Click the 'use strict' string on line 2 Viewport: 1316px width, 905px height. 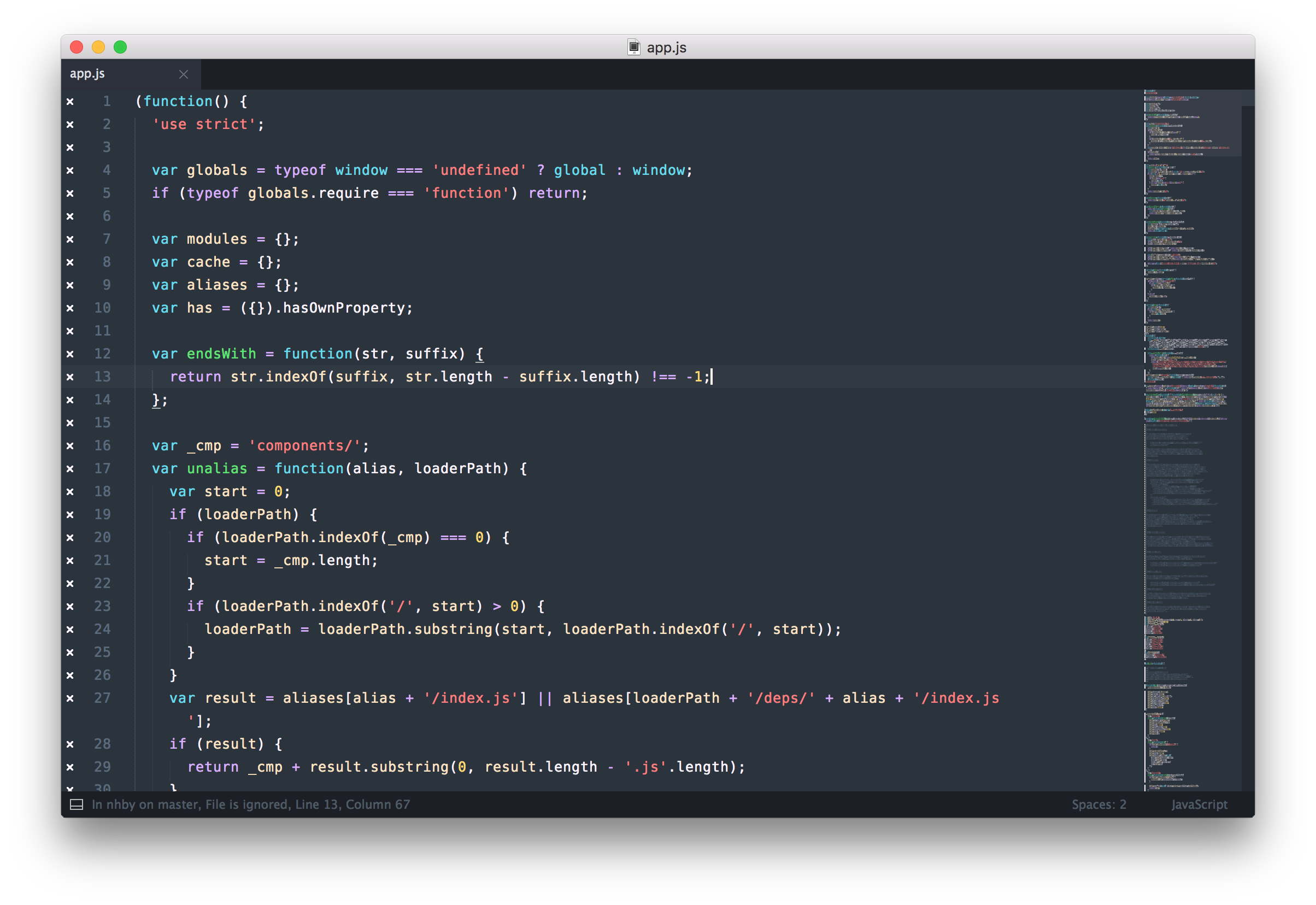pyautogui.click(x=204, y=125)
